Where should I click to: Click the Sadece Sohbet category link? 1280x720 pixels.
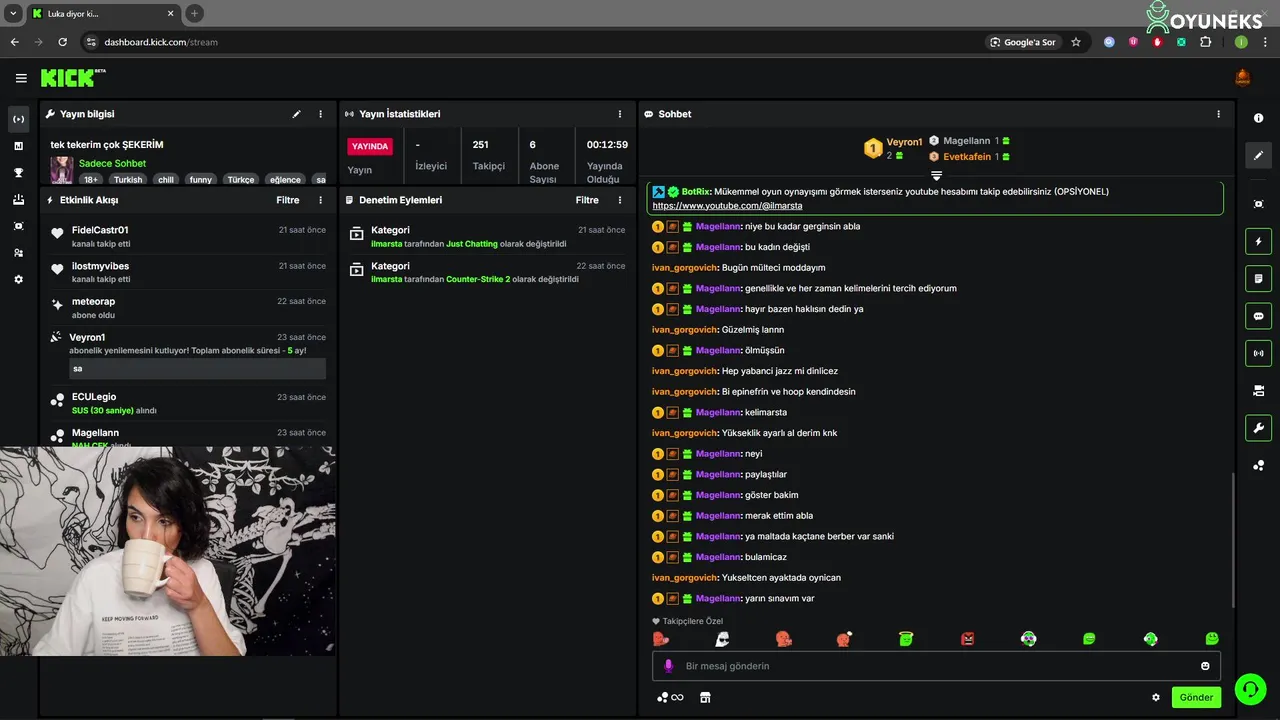click(112, 163)
